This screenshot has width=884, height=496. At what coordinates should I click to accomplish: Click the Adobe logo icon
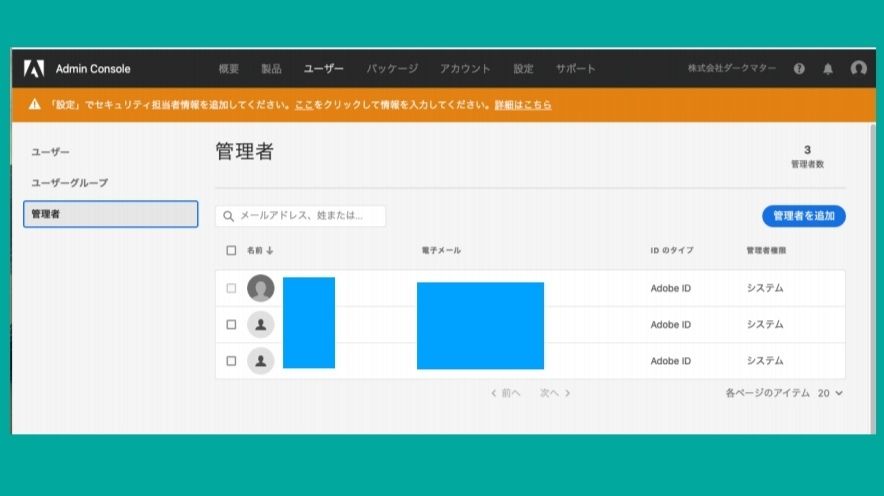click(x=34, y=69)
